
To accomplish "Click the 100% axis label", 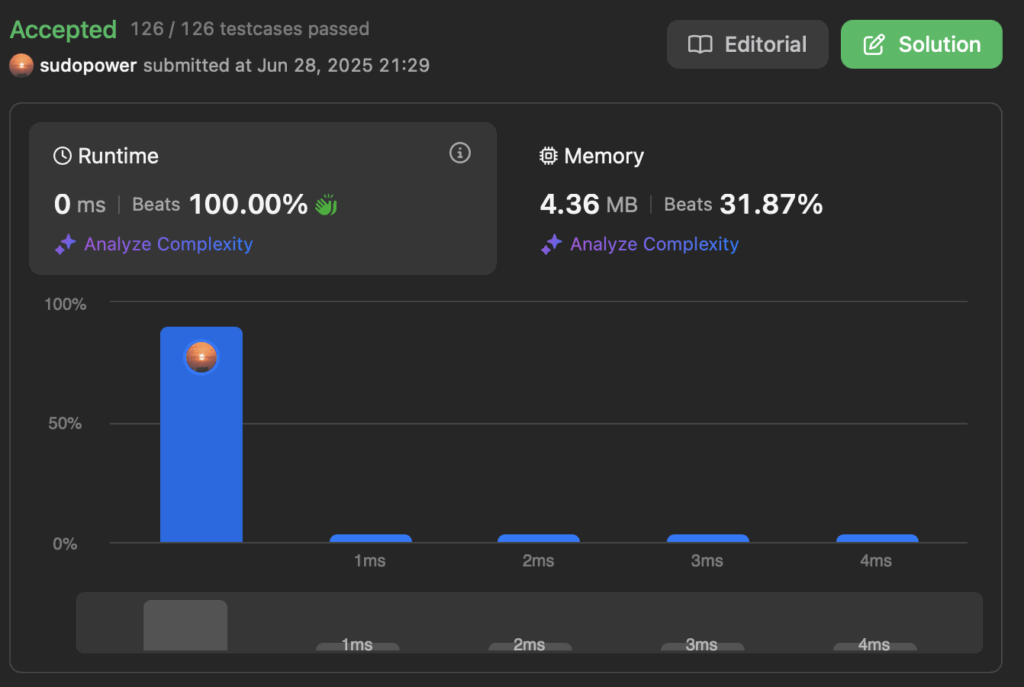I will (x=65, y=304).
